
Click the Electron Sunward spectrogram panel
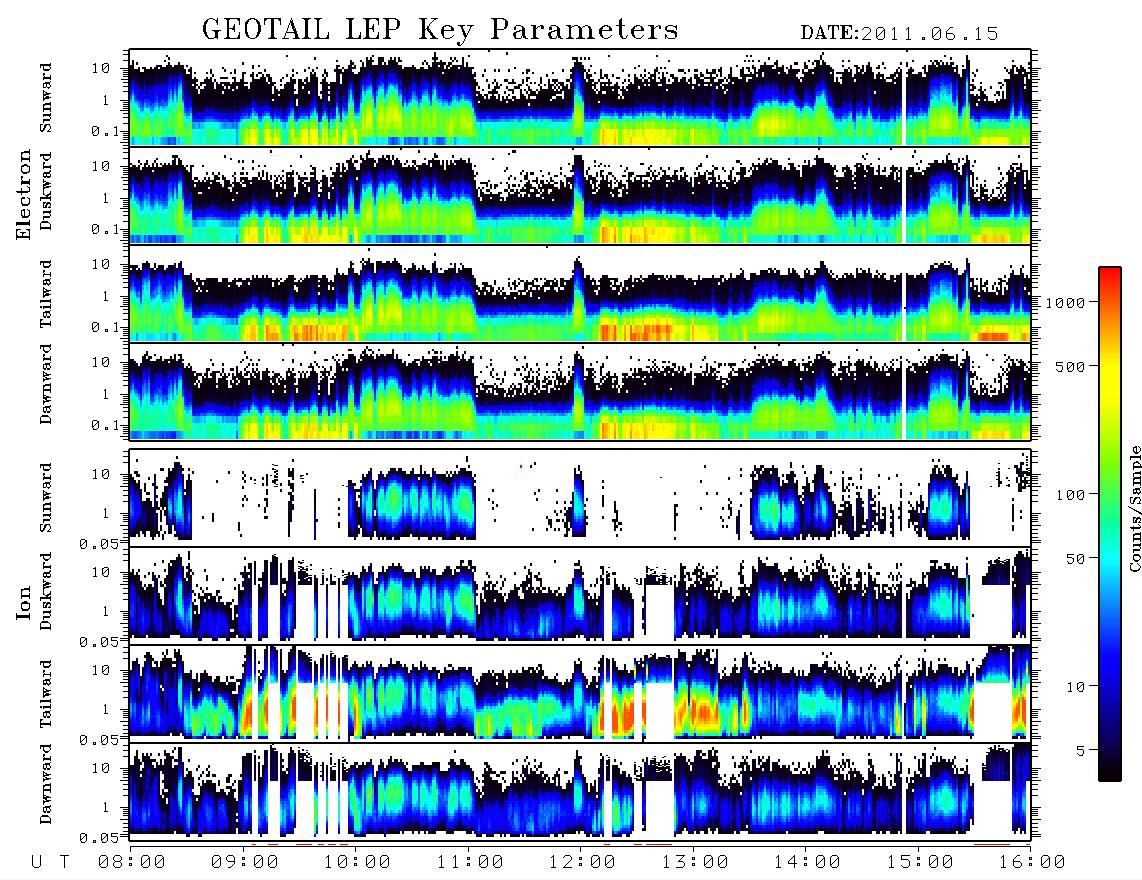[580, 98]
